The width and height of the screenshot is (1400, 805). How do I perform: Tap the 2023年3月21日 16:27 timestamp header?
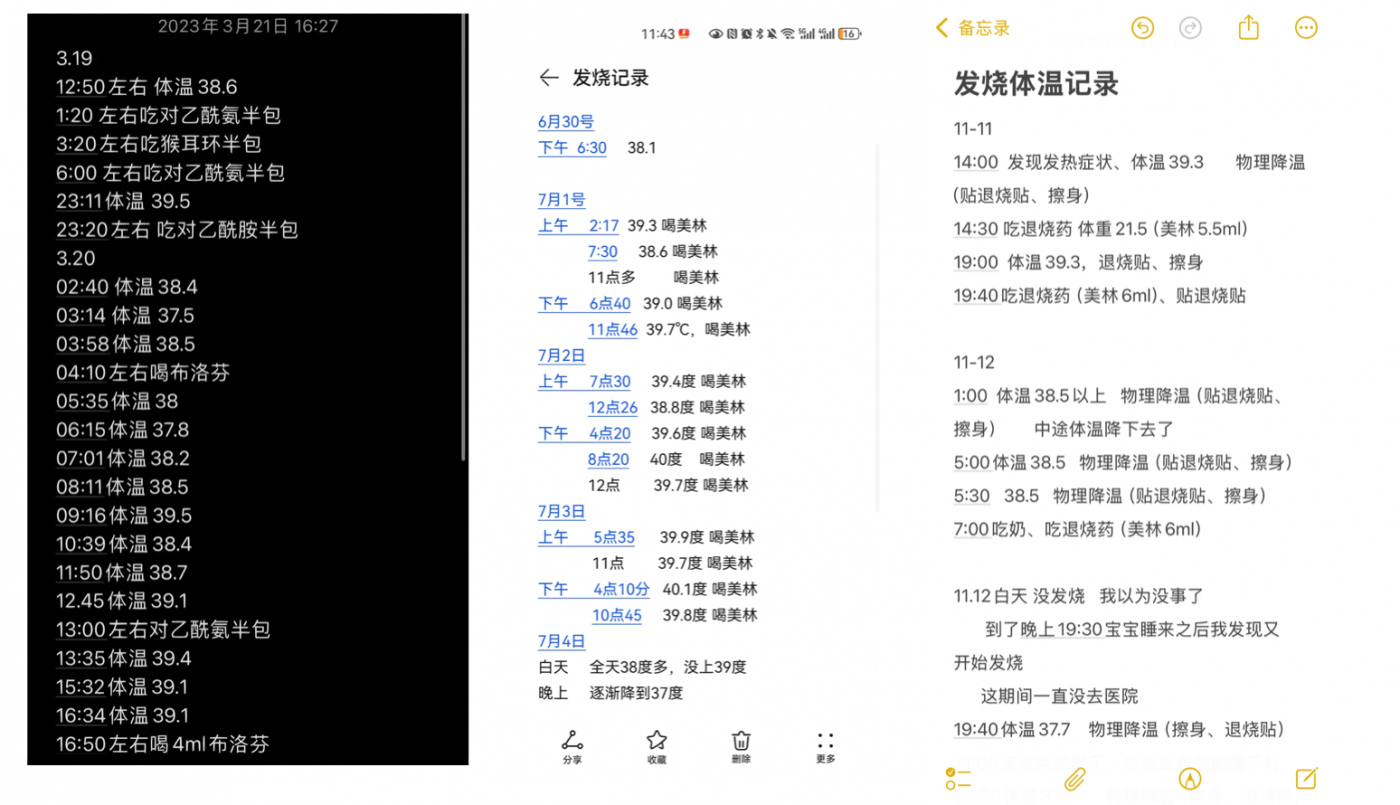pyautogui.click(x=247, y=26)
